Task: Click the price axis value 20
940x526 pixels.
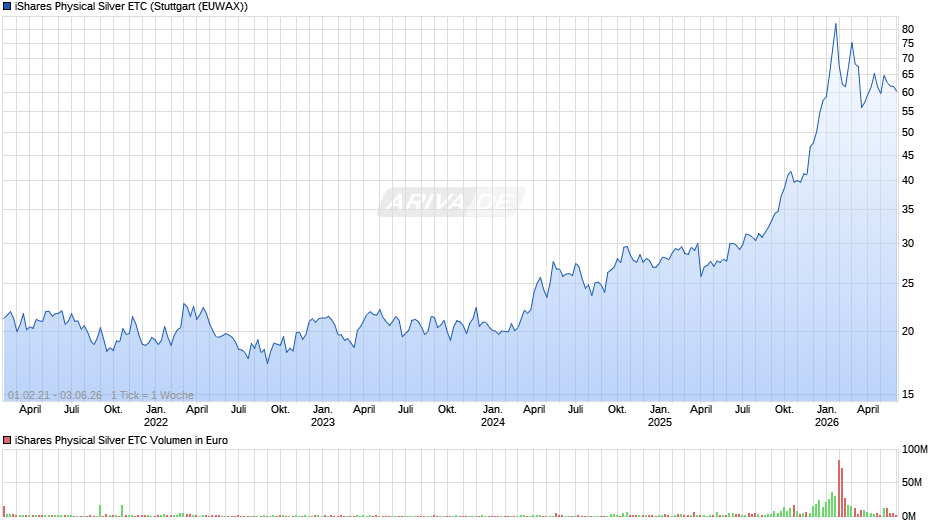Action: tap(908, 332)
